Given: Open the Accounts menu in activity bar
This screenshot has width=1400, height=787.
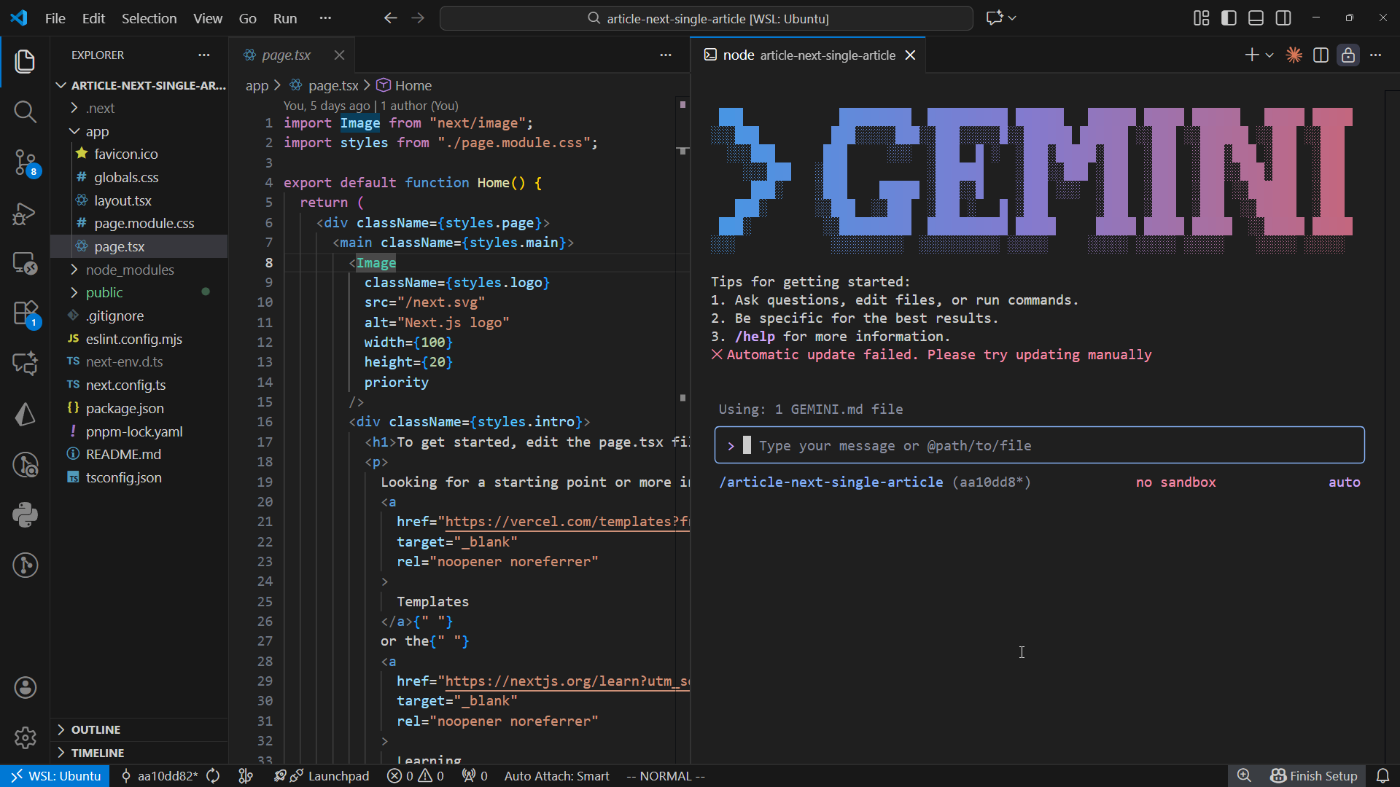Looking at the screenshot, I should coord(25,688).
